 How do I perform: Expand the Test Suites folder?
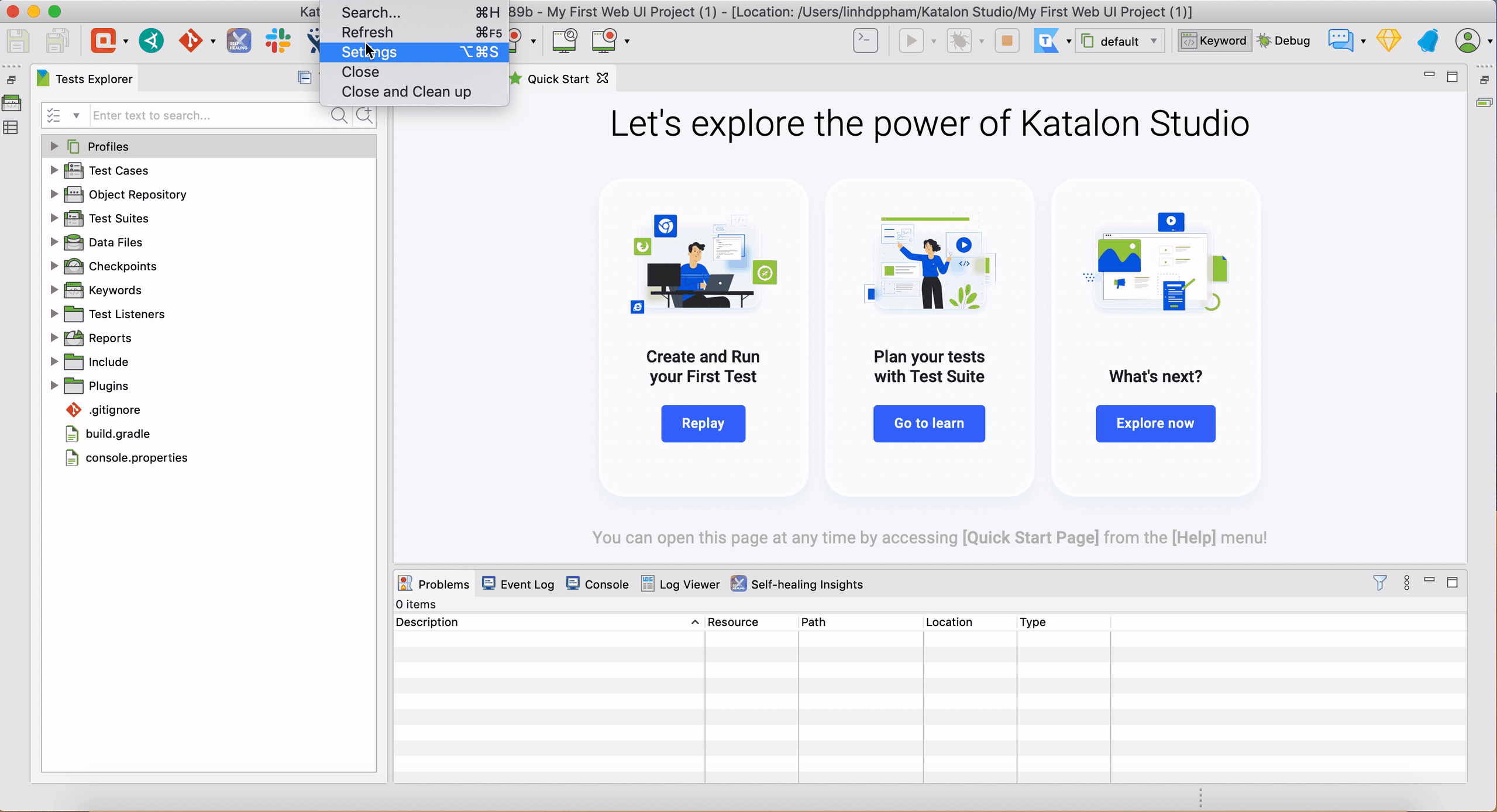[54, 218]
